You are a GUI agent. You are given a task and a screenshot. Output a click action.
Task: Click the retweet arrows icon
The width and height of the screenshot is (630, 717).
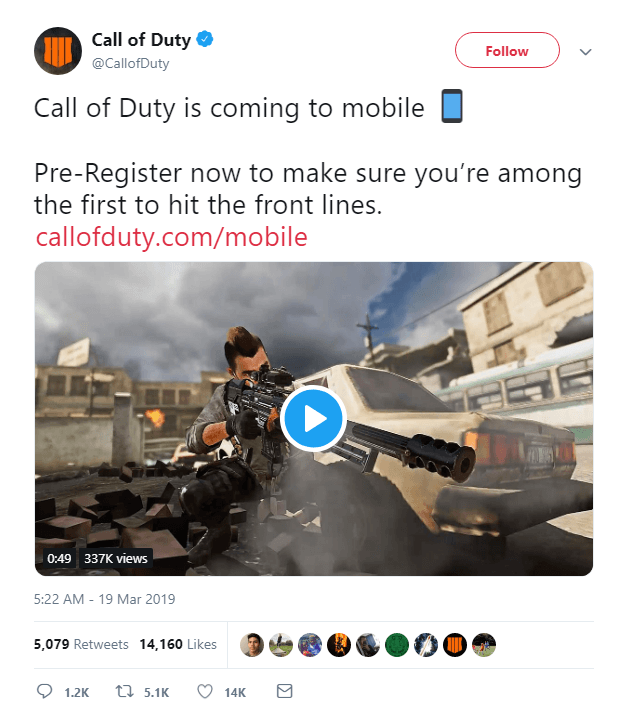click(x=124, y=691)
